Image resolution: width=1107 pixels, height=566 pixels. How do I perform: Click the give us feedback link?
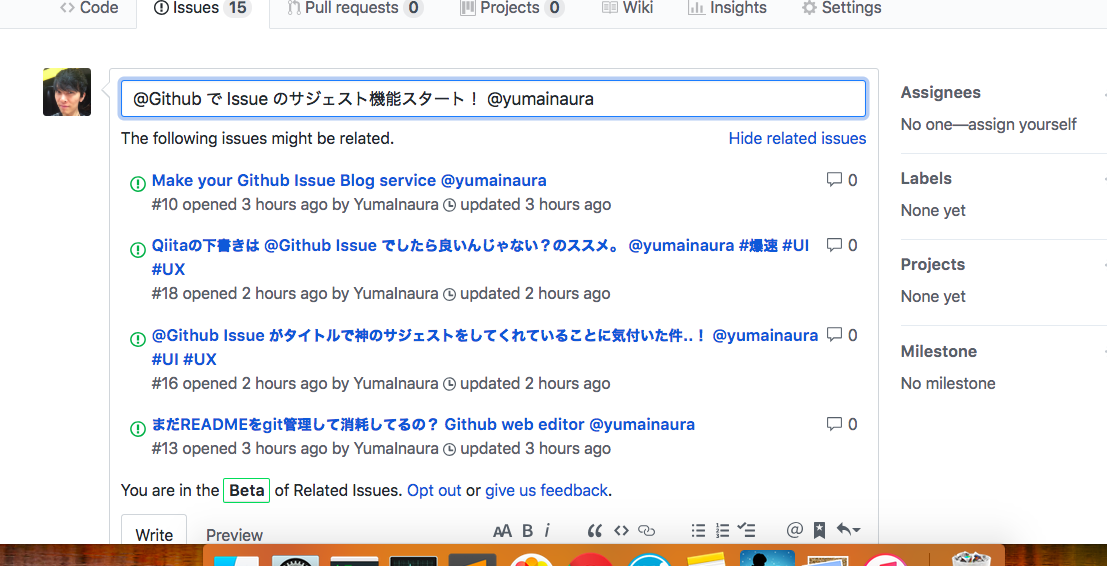(x=546, y=490)
